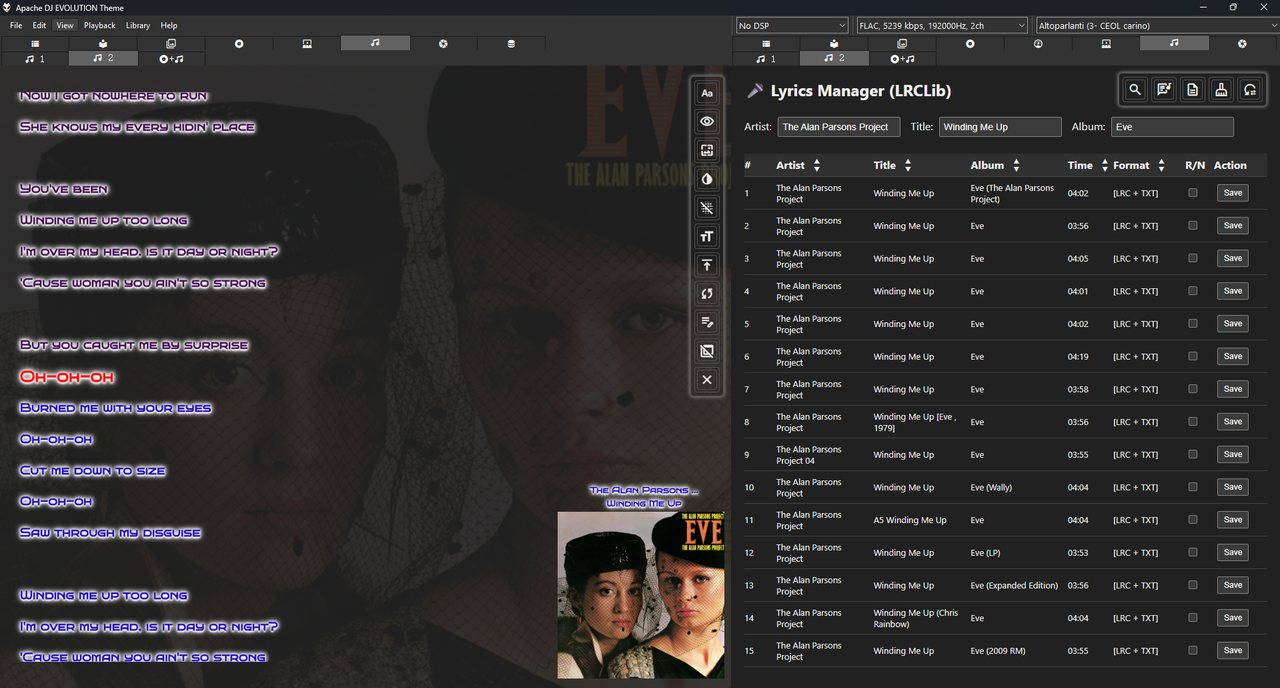Open the disc icon tab in left panel
Screen dimensions: 1280x688
coord(239,44)
